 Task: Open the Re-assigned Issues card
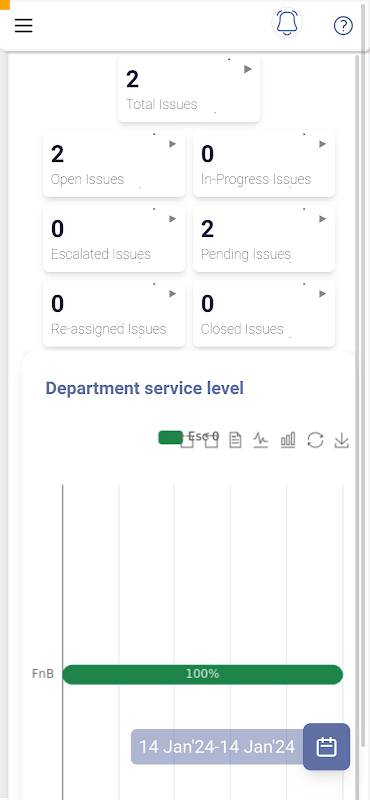click(114, 313)
